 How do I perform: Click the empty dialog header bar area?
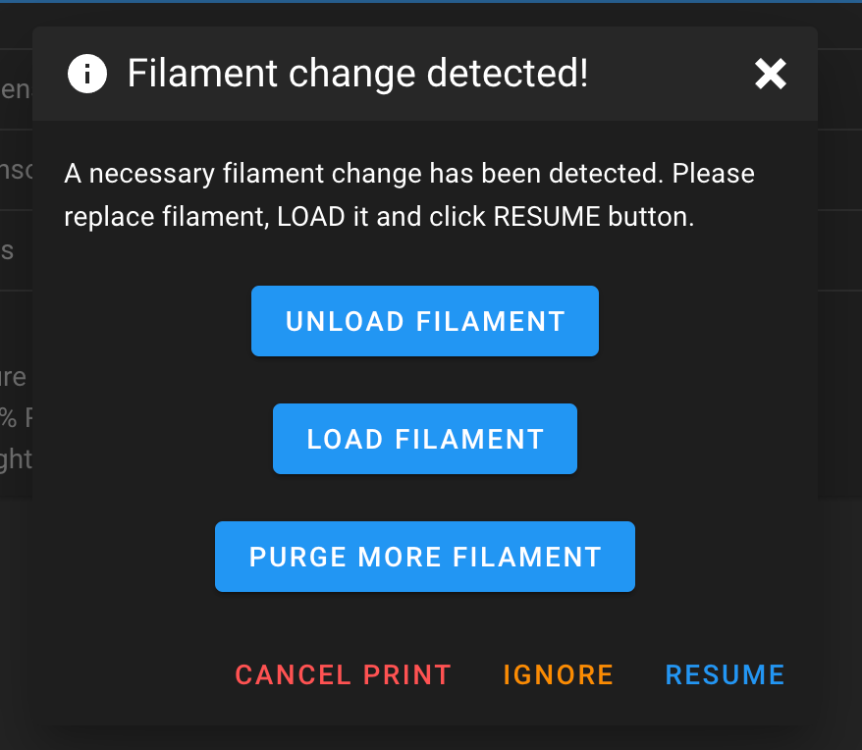click(x=670, y=74)
